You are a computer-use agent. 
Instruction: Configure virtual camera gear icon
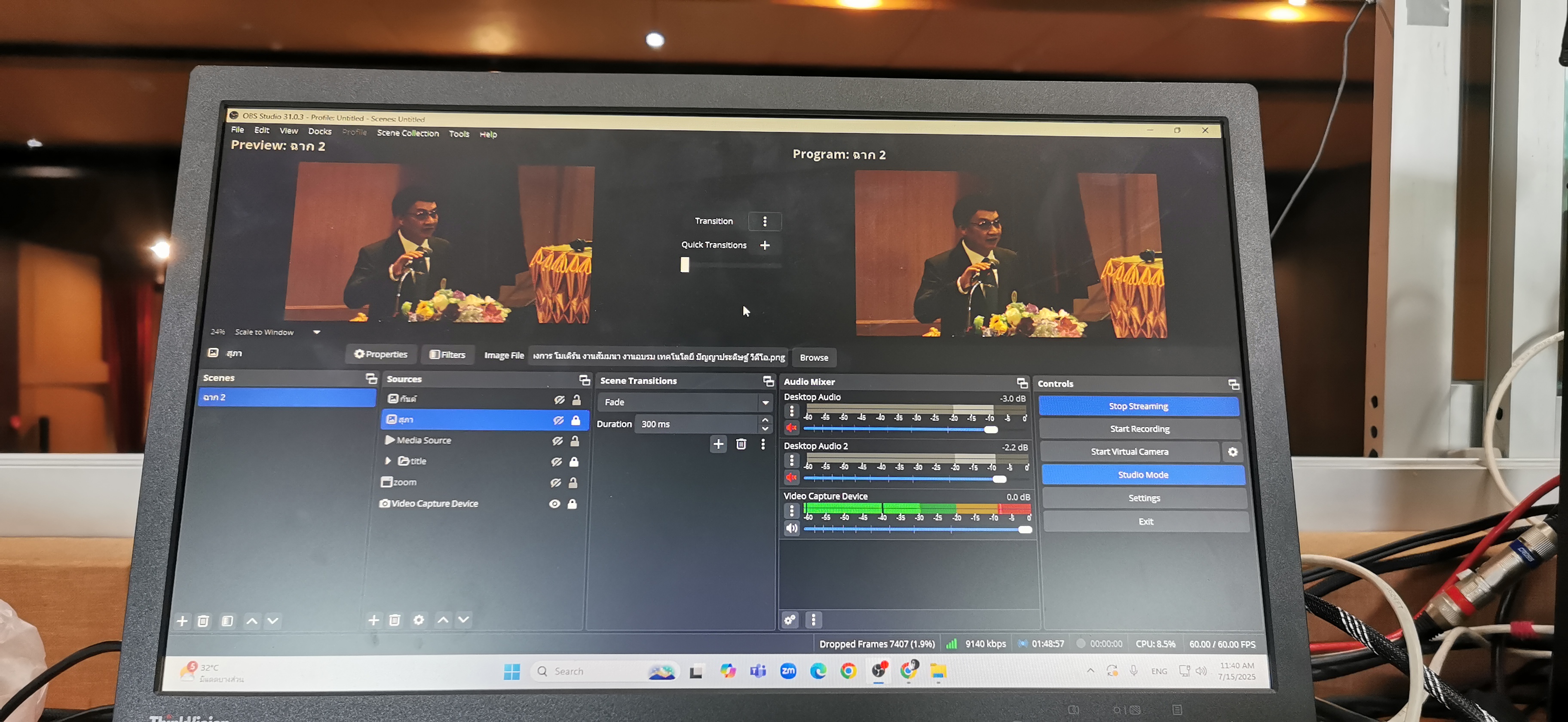(1233, 452)
